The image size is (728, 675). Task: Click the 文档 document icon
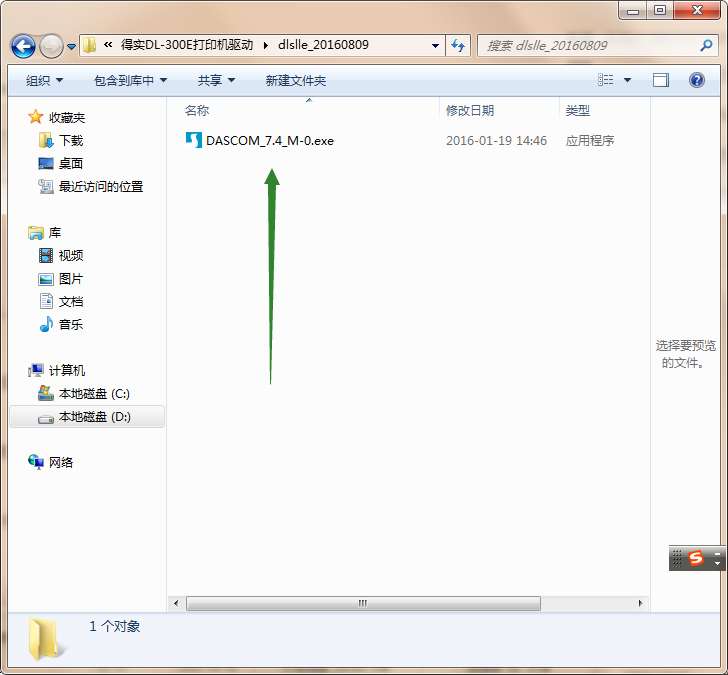(x=46, y=301)
